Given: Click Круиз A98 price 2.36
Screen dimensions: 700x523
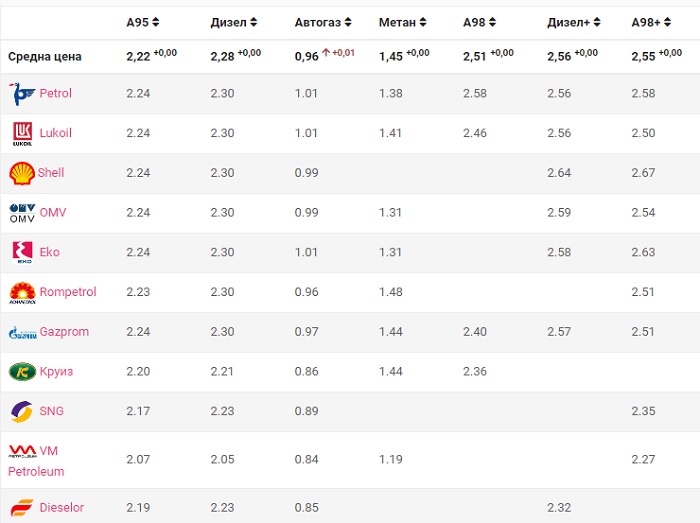Looking at the screenshot, I should click(475, 371).
